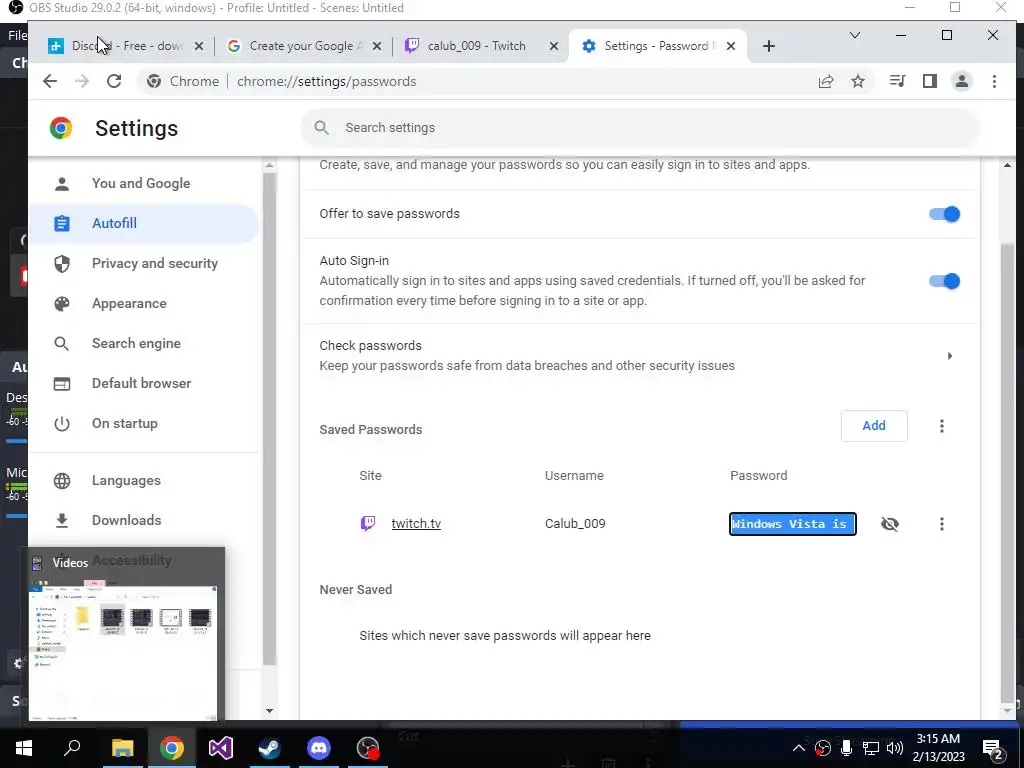The width and height of the screenshot is (1024, 768).
Task: Open the twitch.tv site link
Action: (416, 524)
